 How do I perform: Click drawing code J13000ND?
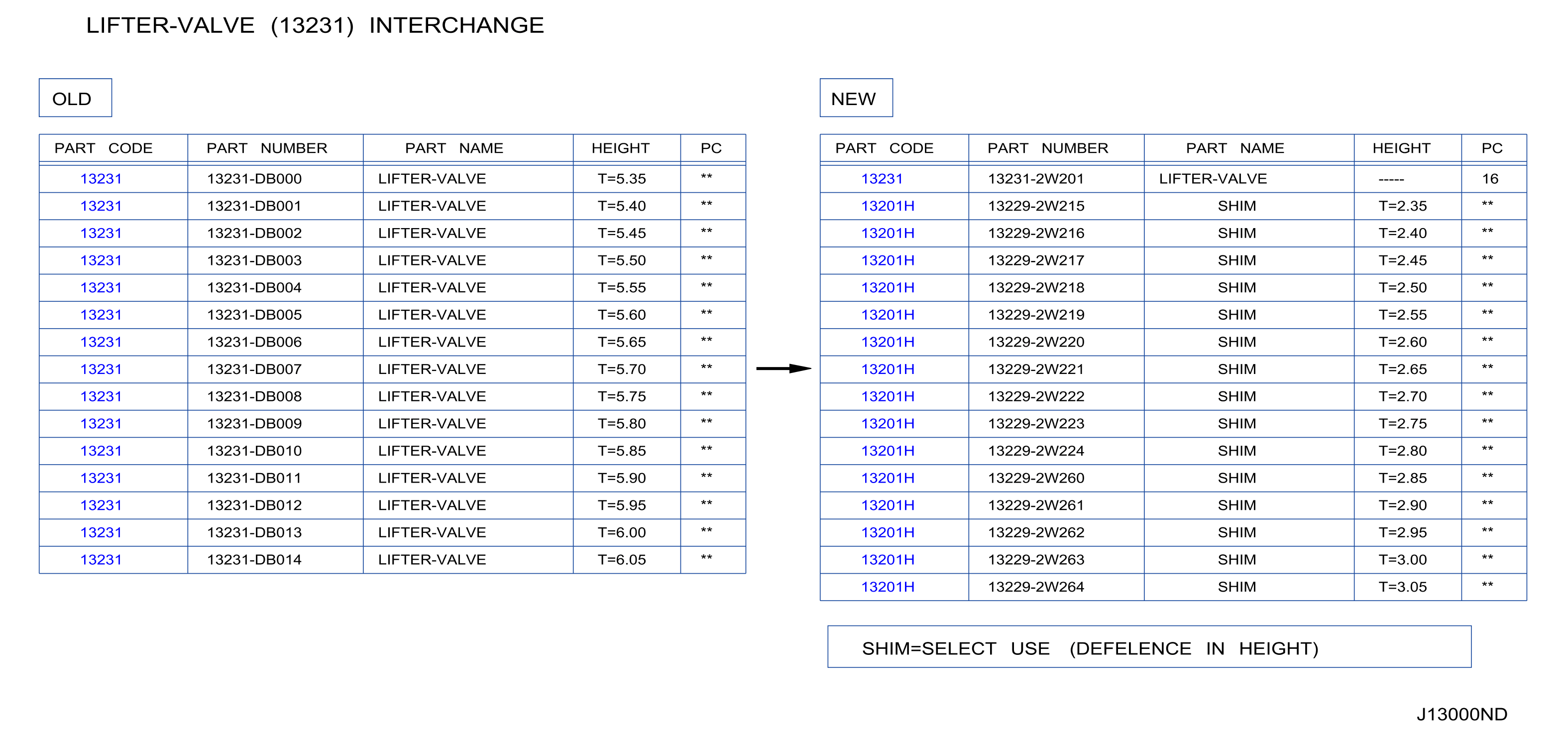pos(1461,714)
